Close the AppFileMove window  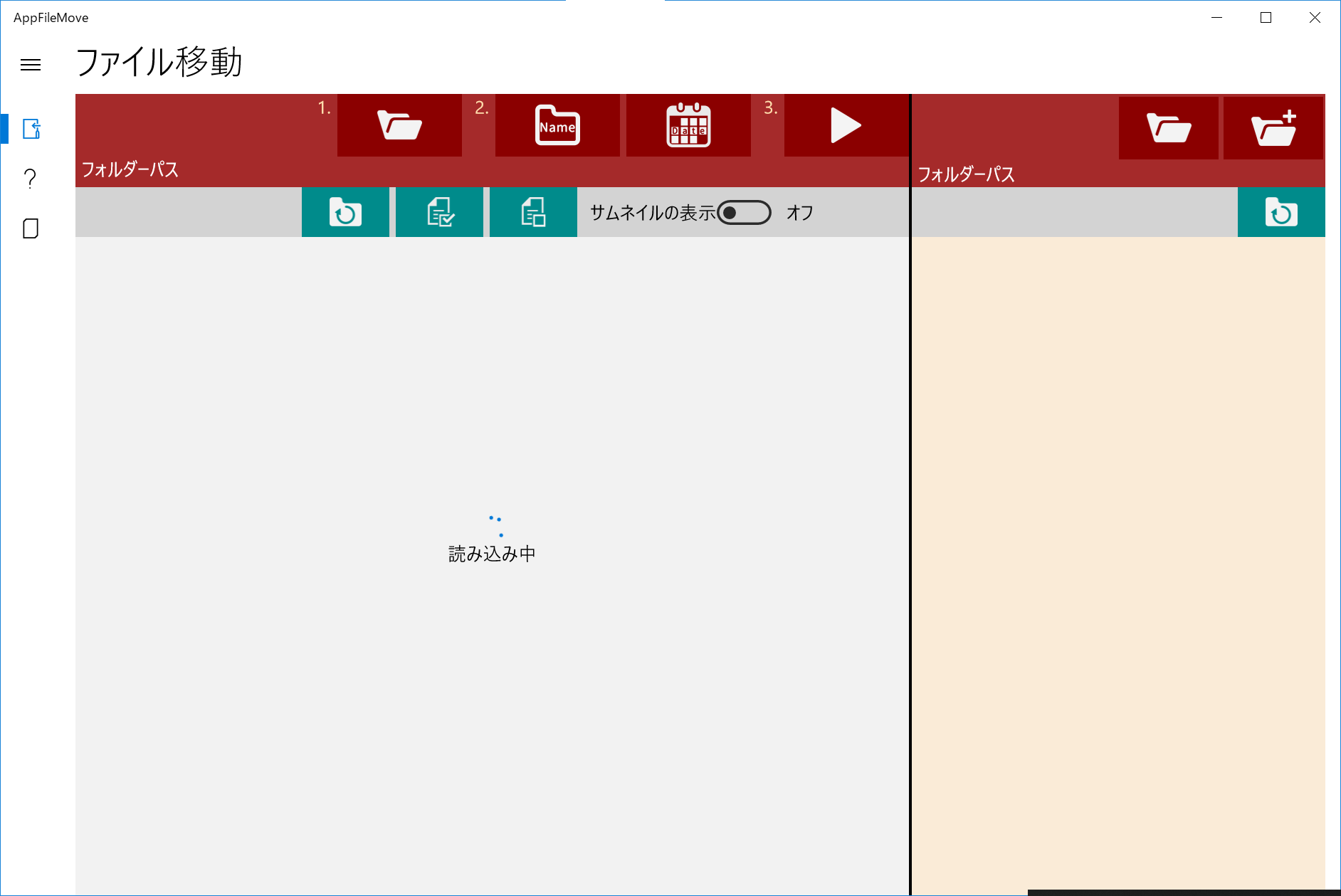click(1315, 18)
